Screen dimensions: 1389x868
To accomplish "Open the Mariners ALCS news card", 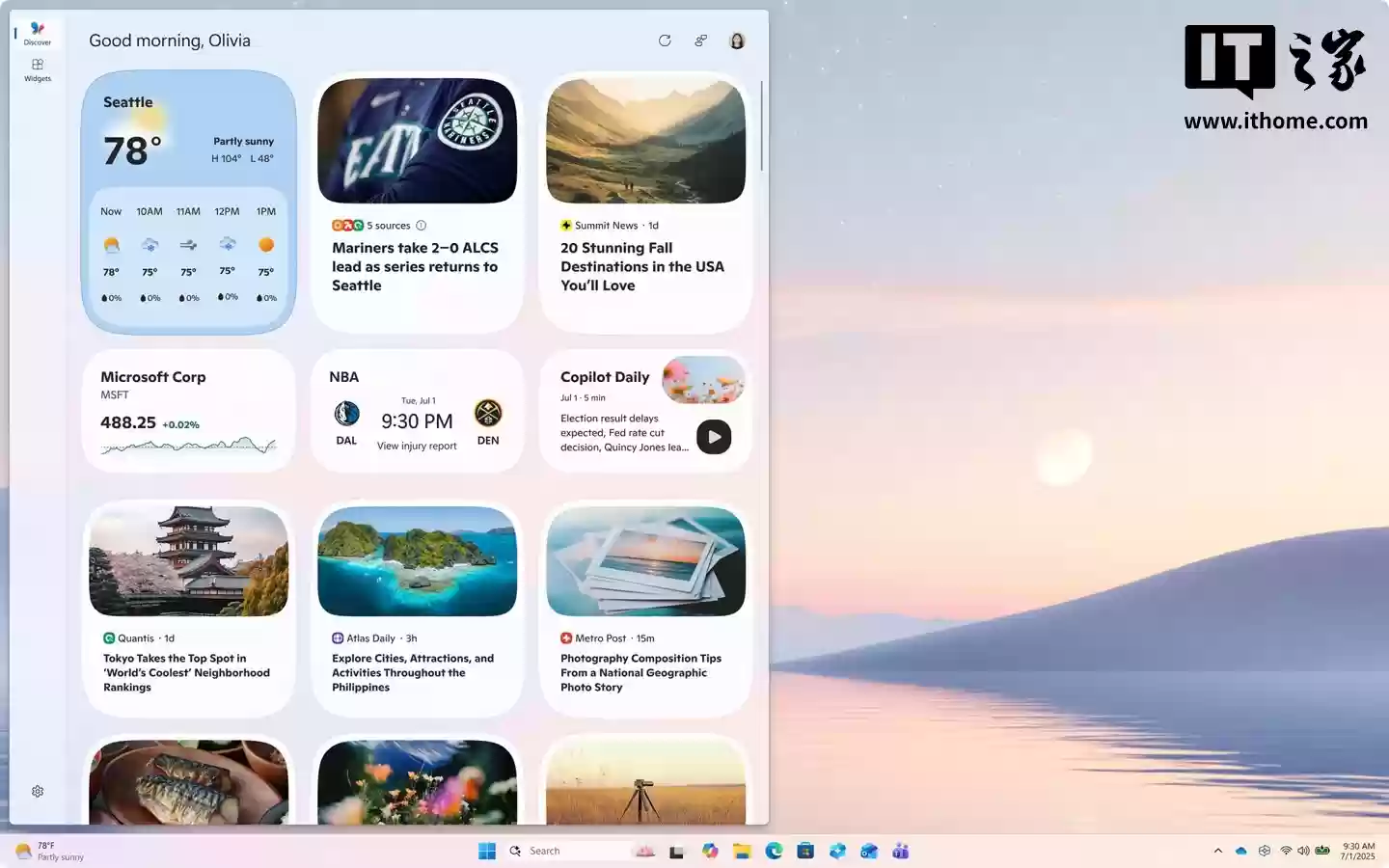I will pyautogui.click(x=415, y=266).
